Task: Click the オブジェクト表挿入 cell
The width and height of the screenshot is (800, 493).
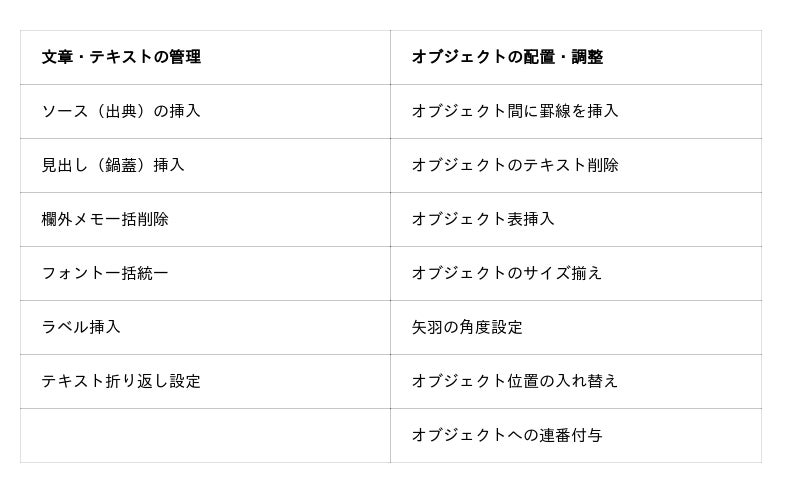Action: [x=483, y=219]
